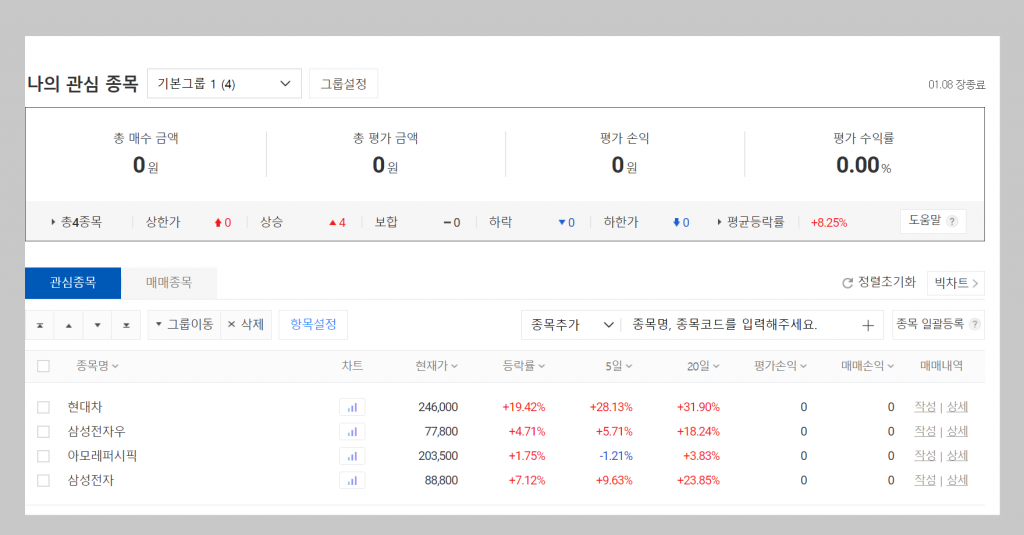Image resolution: width=1024 pixels, height=535 pixels.
Task: Tick the checkbox next to 아모레퍼시픽
Action: click(x=43, y=456)
